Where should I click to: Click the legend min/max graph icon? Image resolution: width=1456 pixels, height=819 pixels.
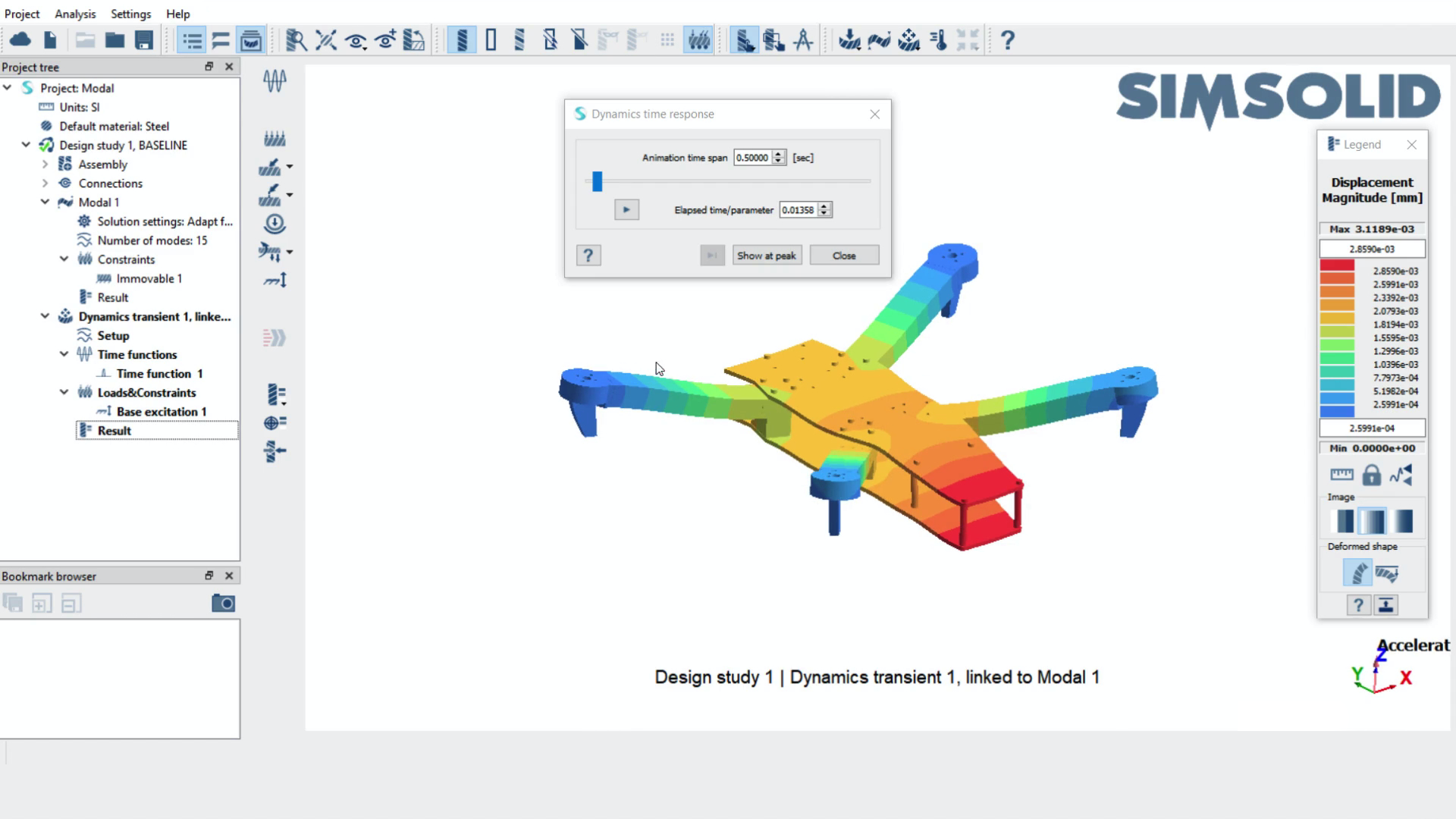click(1401, 475)
